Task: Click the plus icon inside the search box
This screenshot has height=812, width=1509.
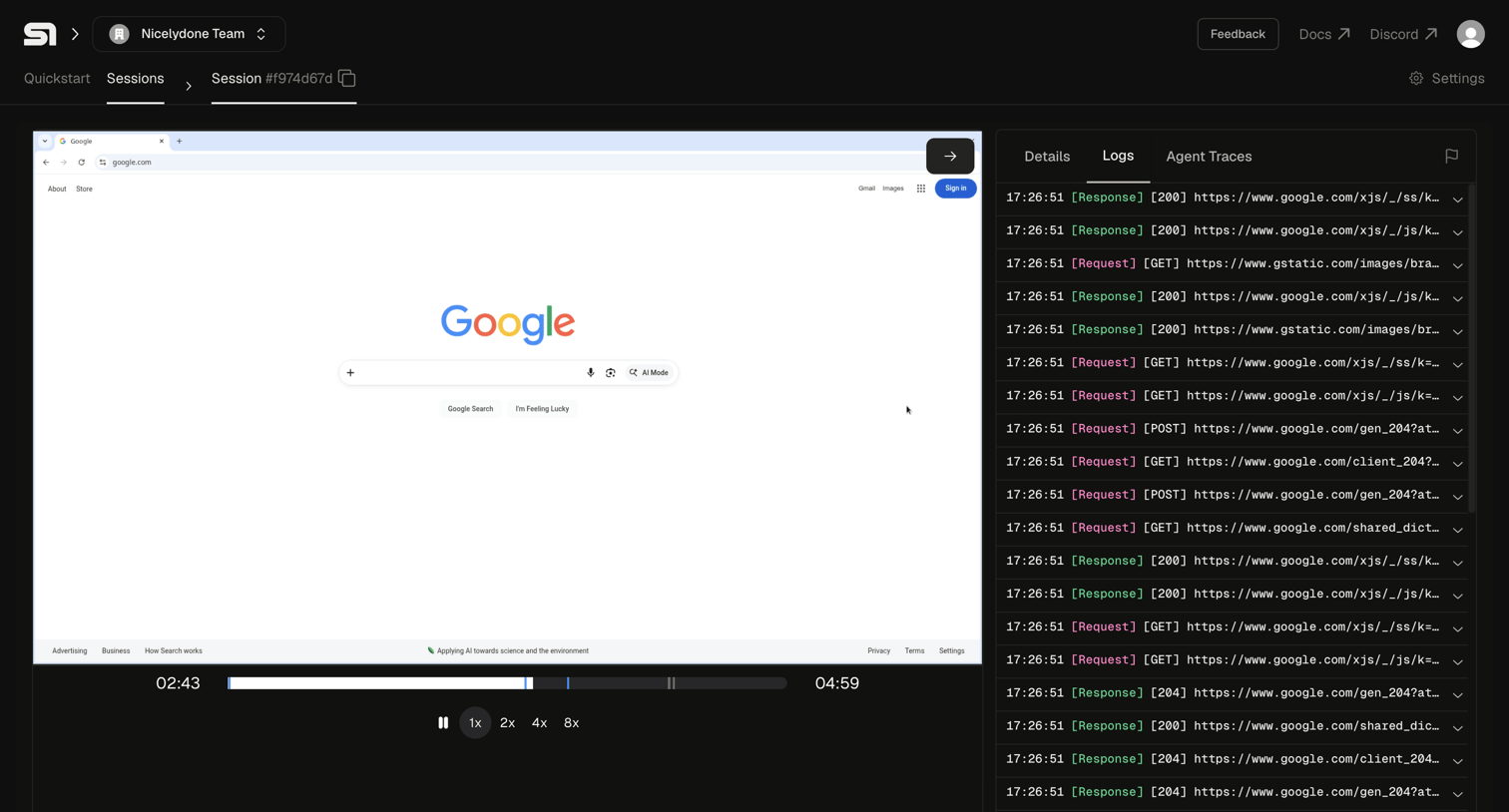Action: tap(350, 373)
